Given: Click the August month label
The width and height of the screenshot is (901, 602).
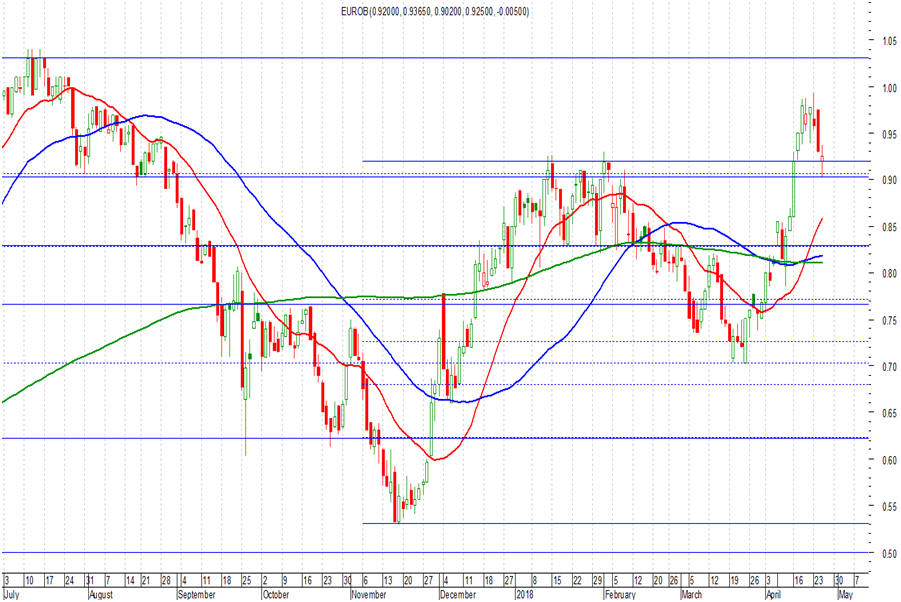Looking at the screenshot, I should coord(101,595).
